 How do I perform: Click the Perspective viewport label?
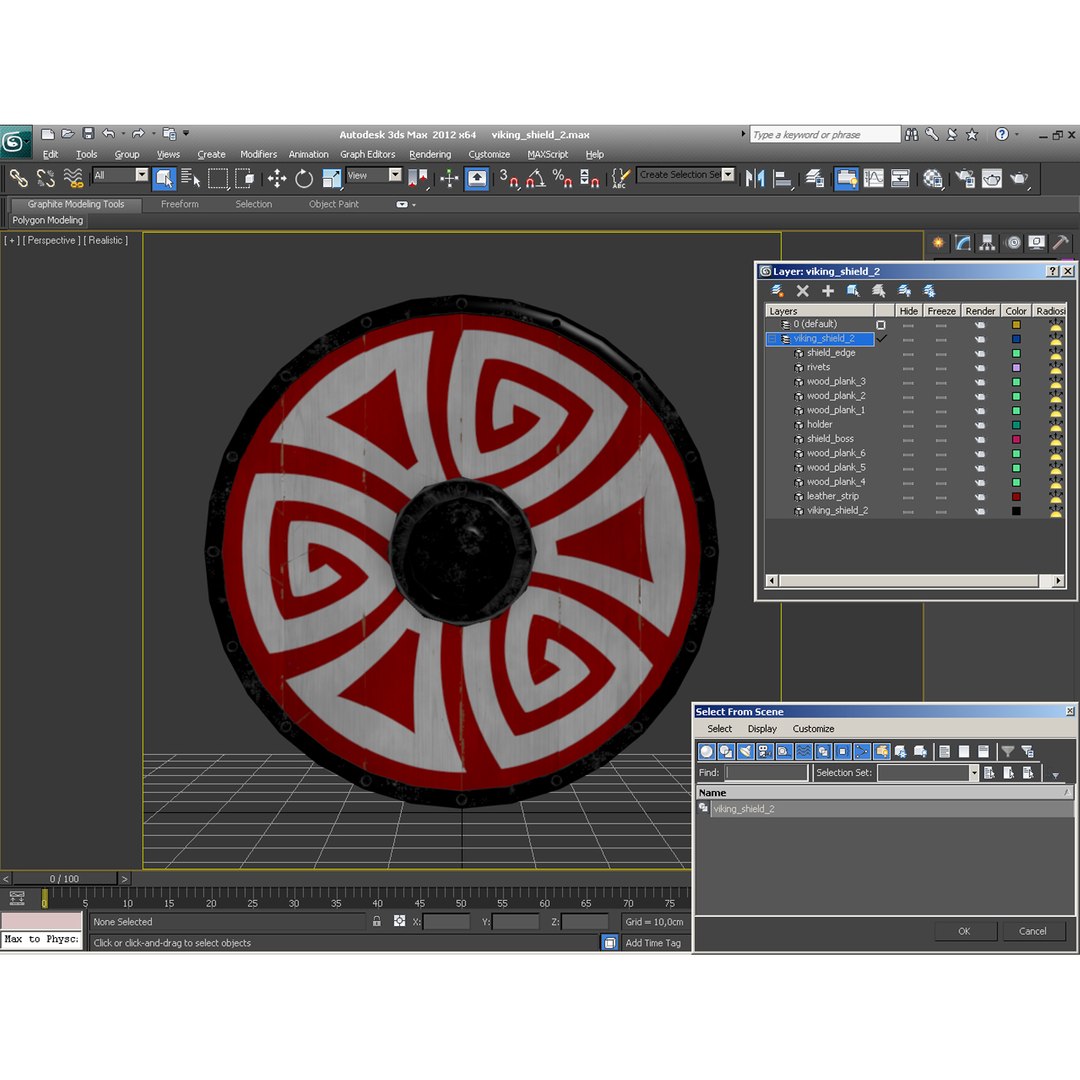click(x=52, y=240)
